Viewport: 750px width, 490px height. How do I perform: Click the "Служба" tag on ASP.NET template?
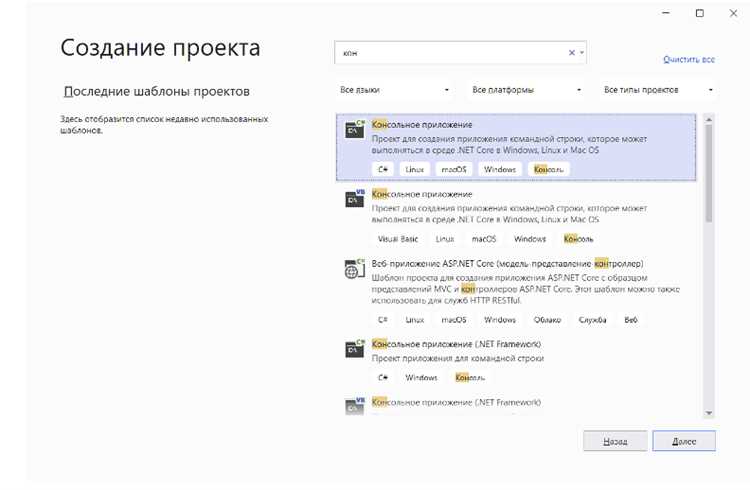pos(592,320)
